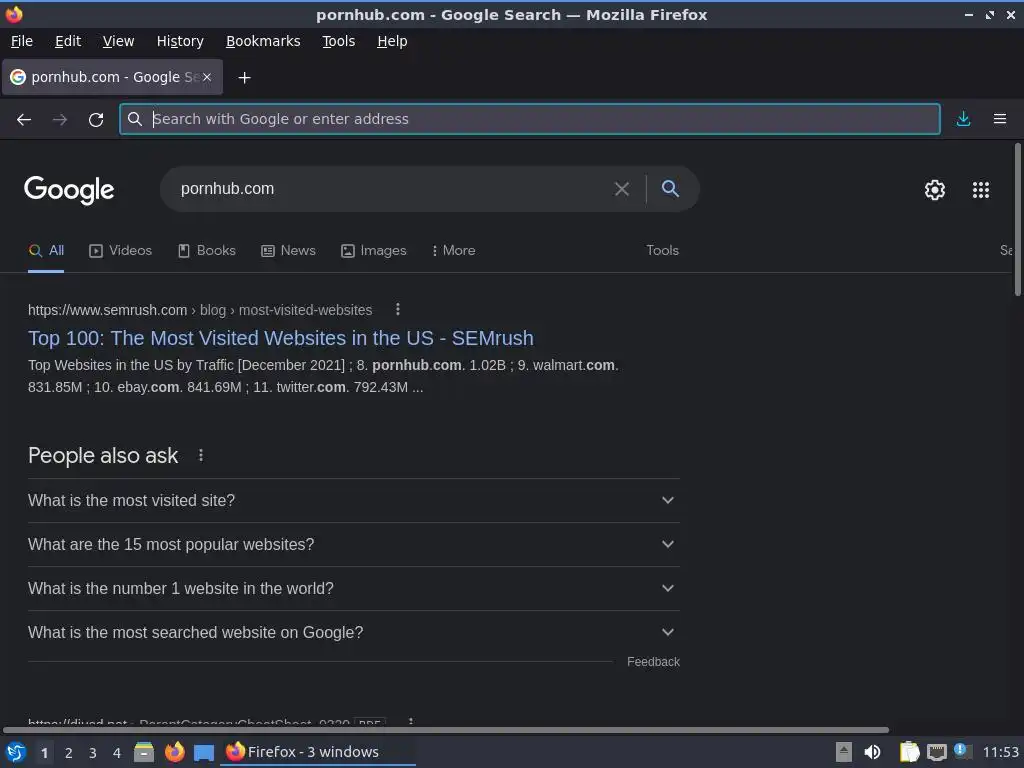Select the All results tab
This screenshot has height=768, width=1024.
(46, 251)
